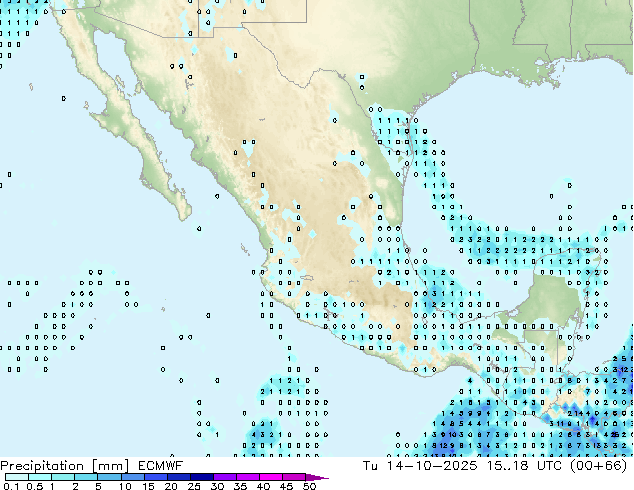Click the time range "15..18"
634x490 pixels.
click(507, 466)
